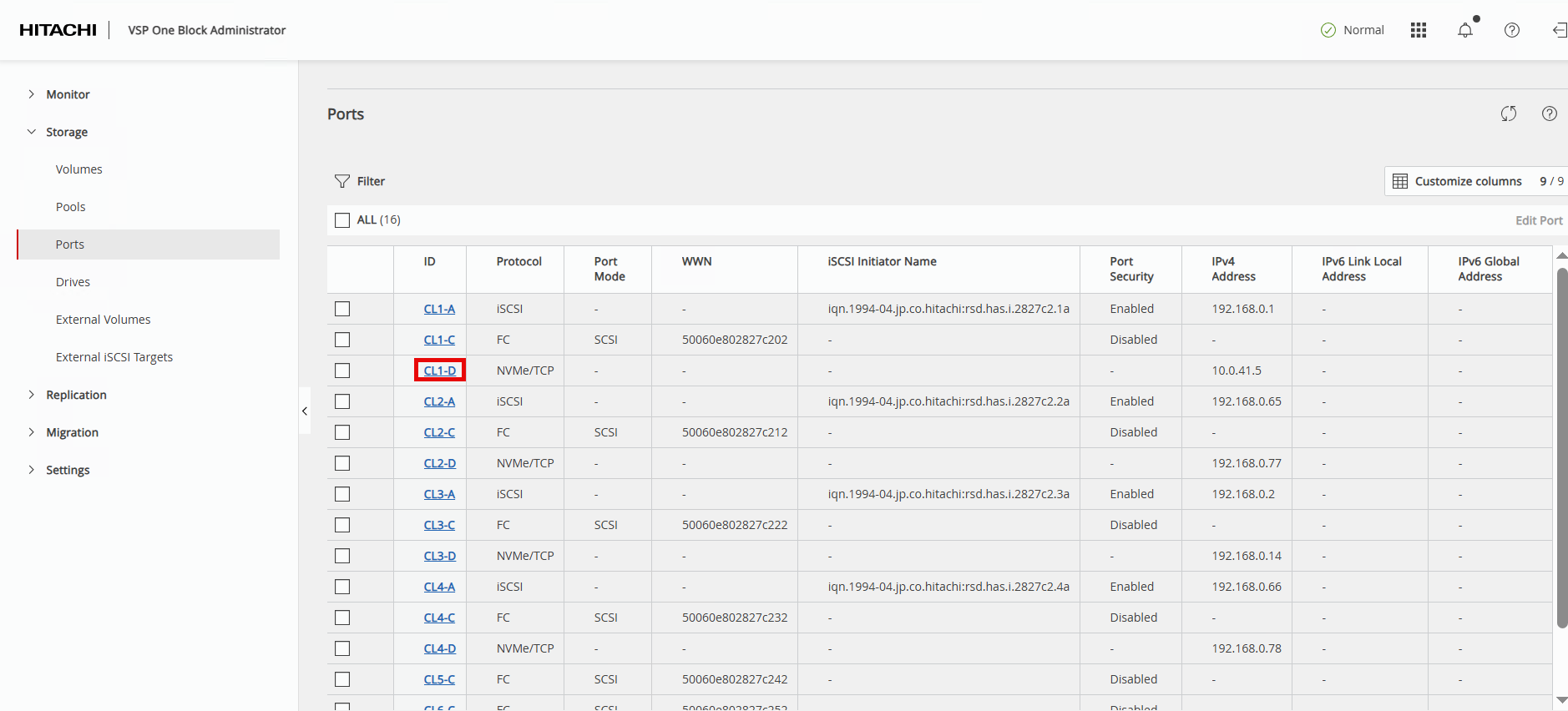Check the ALL (16) checkbox

coord(342,220)
